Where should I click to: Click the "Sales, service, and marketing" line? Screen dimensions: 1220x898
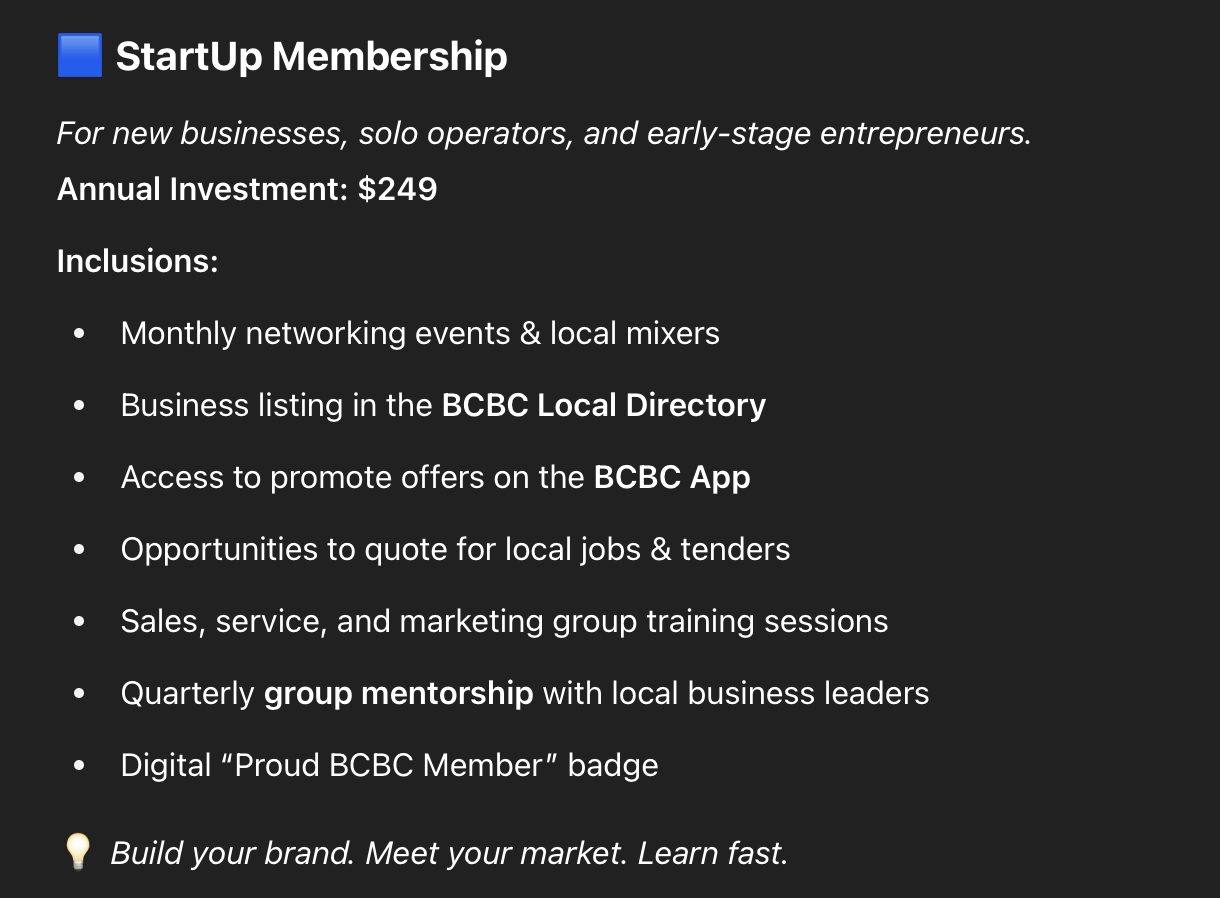504,621
